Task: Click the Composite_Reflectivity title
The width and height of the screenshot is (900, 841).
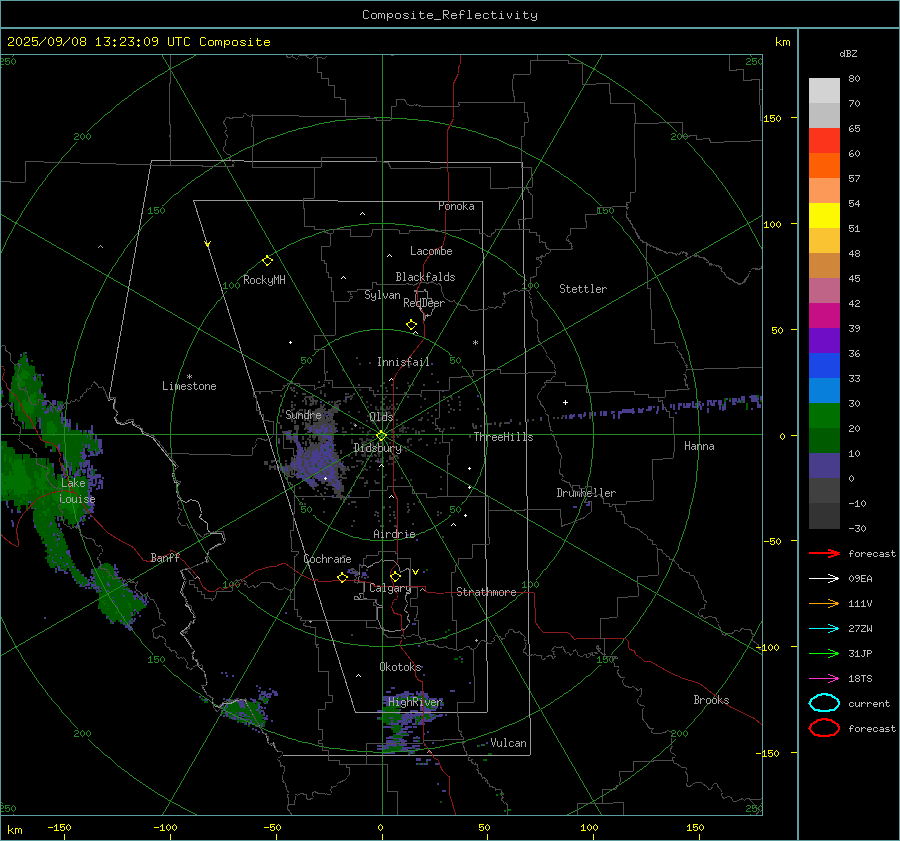Action: tap(449, 15)
